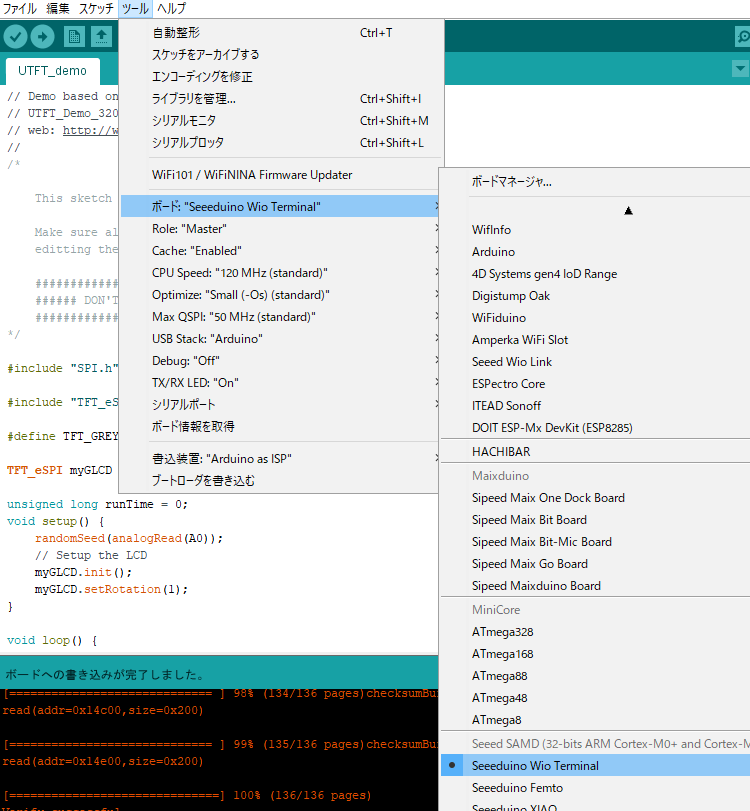
Task: Expand the Debug: "Off" submenu
Action: point(280,361)
